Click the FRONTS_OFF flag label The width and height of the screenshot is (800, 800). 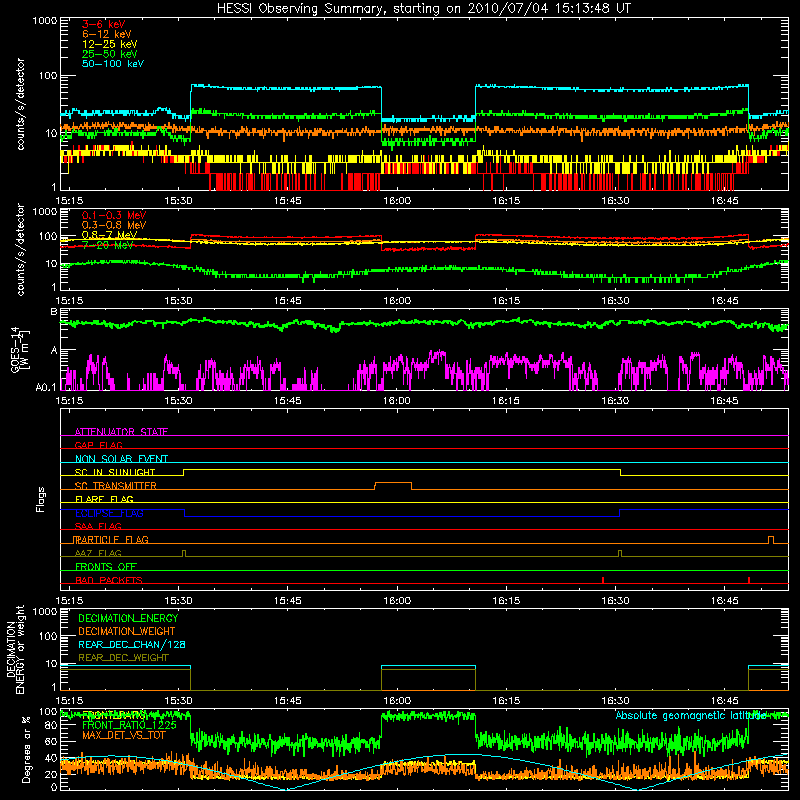click(x=106, y=566)
